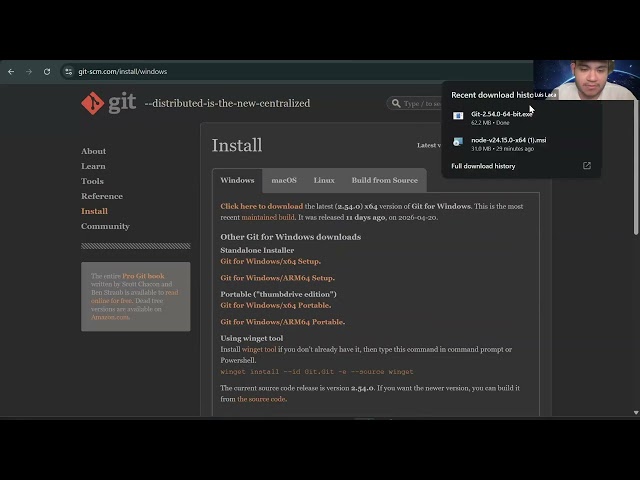Open the Pro Git book link
This screenshot has height=480, width=640.
pos(143,276)
